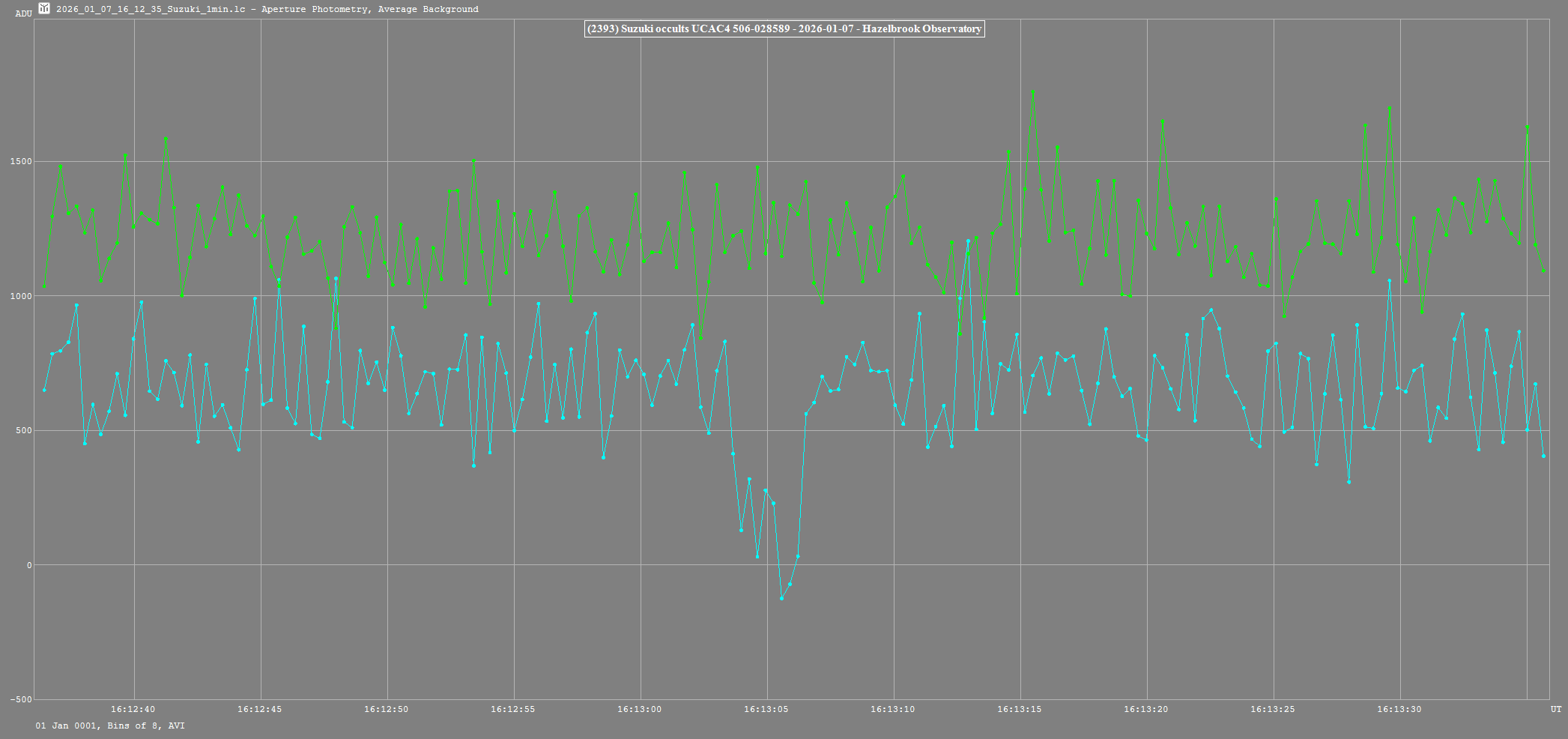Select the highest green peak data point

tap(1033, 92)
